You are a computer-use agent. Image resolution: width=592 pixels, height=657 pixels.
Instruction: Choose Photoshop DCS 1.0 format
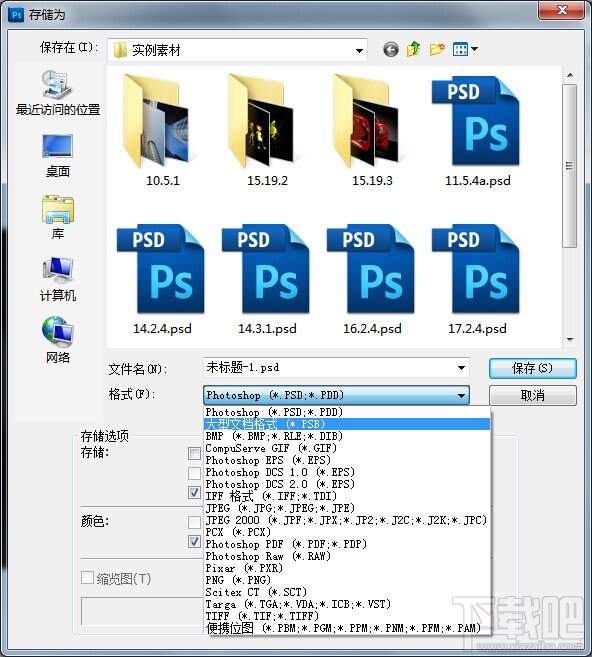pyautogui.click(x=347, y=472)
